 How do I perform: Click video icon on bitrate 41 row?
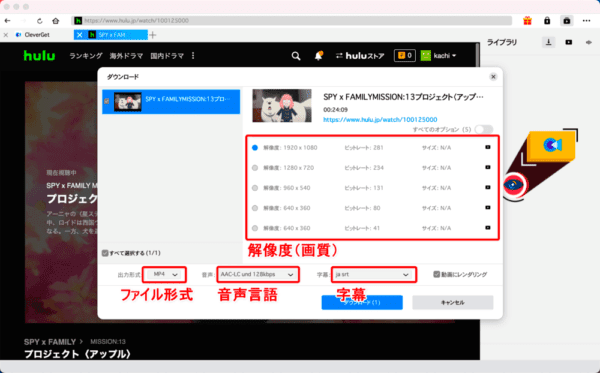coord(488,228)
